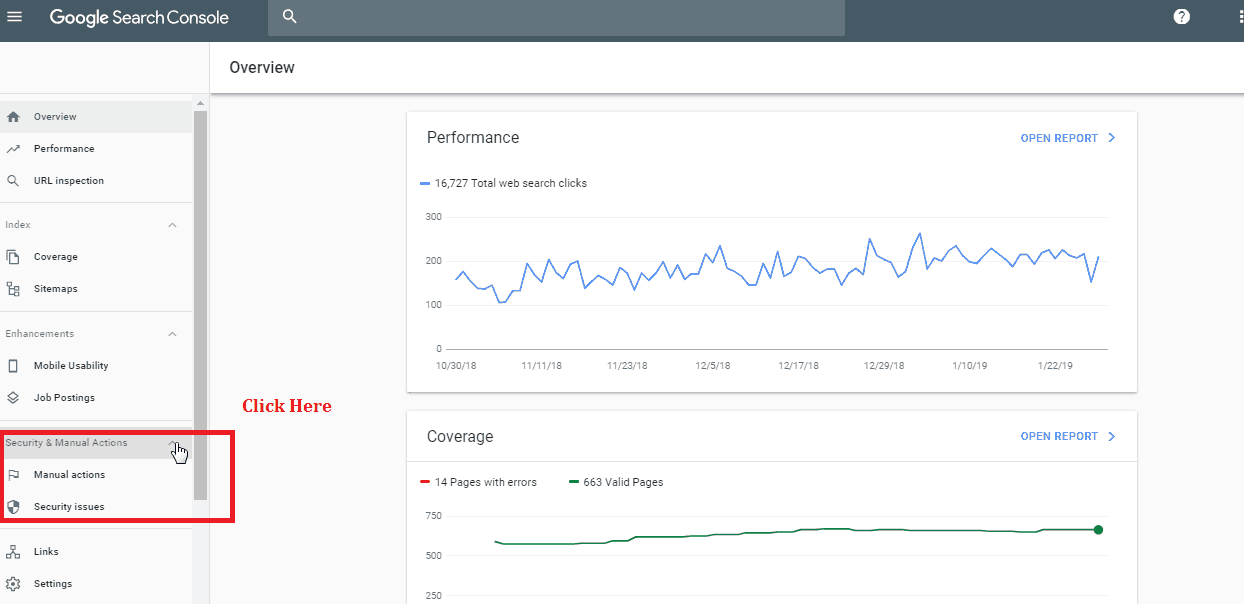The height and width of the screenshot is (604, 1244).
Task: Click the 10/30/18 date axis label
Action: pos(456,366)
